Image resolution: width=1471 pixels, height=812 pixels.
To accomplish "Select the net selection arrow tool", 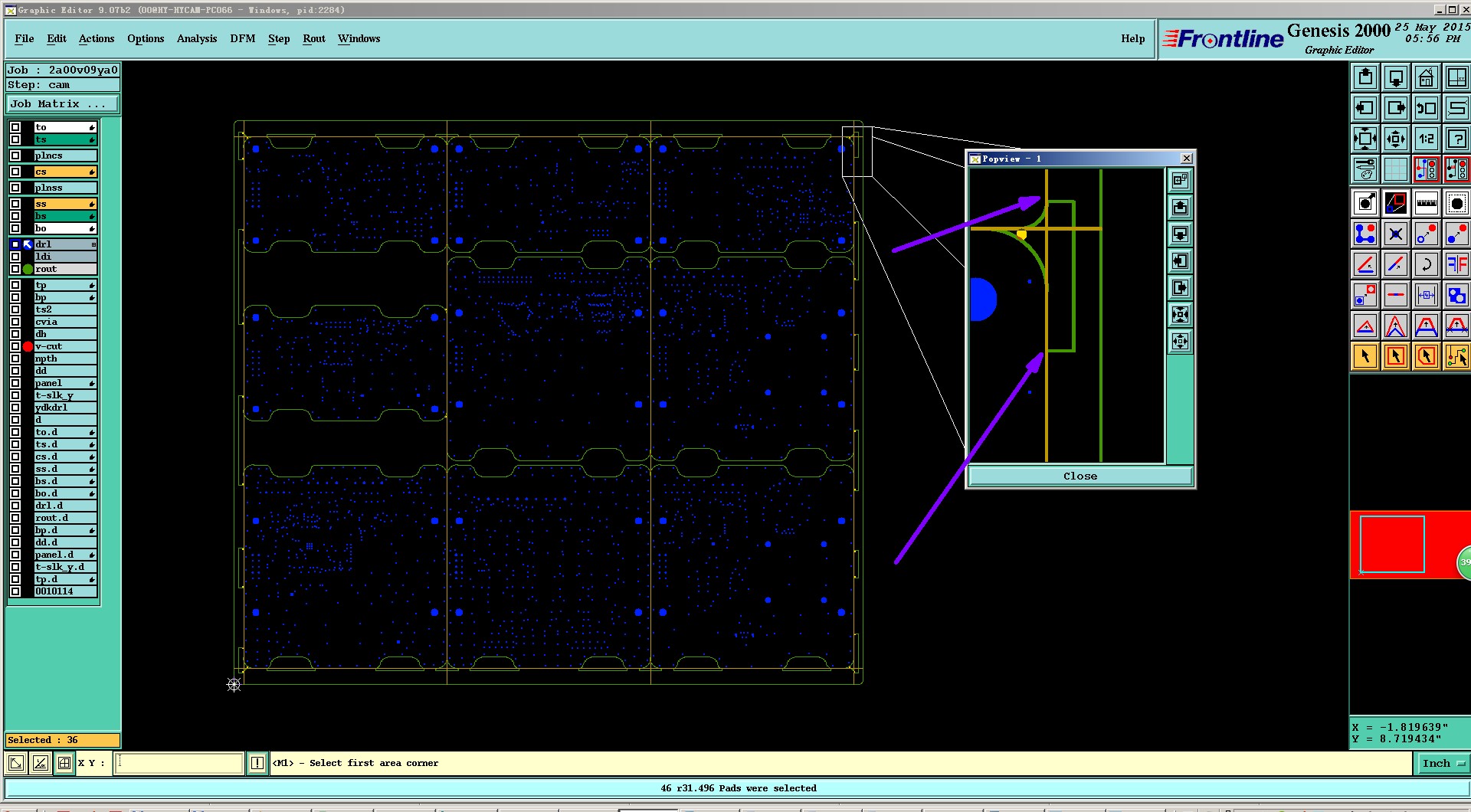I will click(x=1456, y=356).
